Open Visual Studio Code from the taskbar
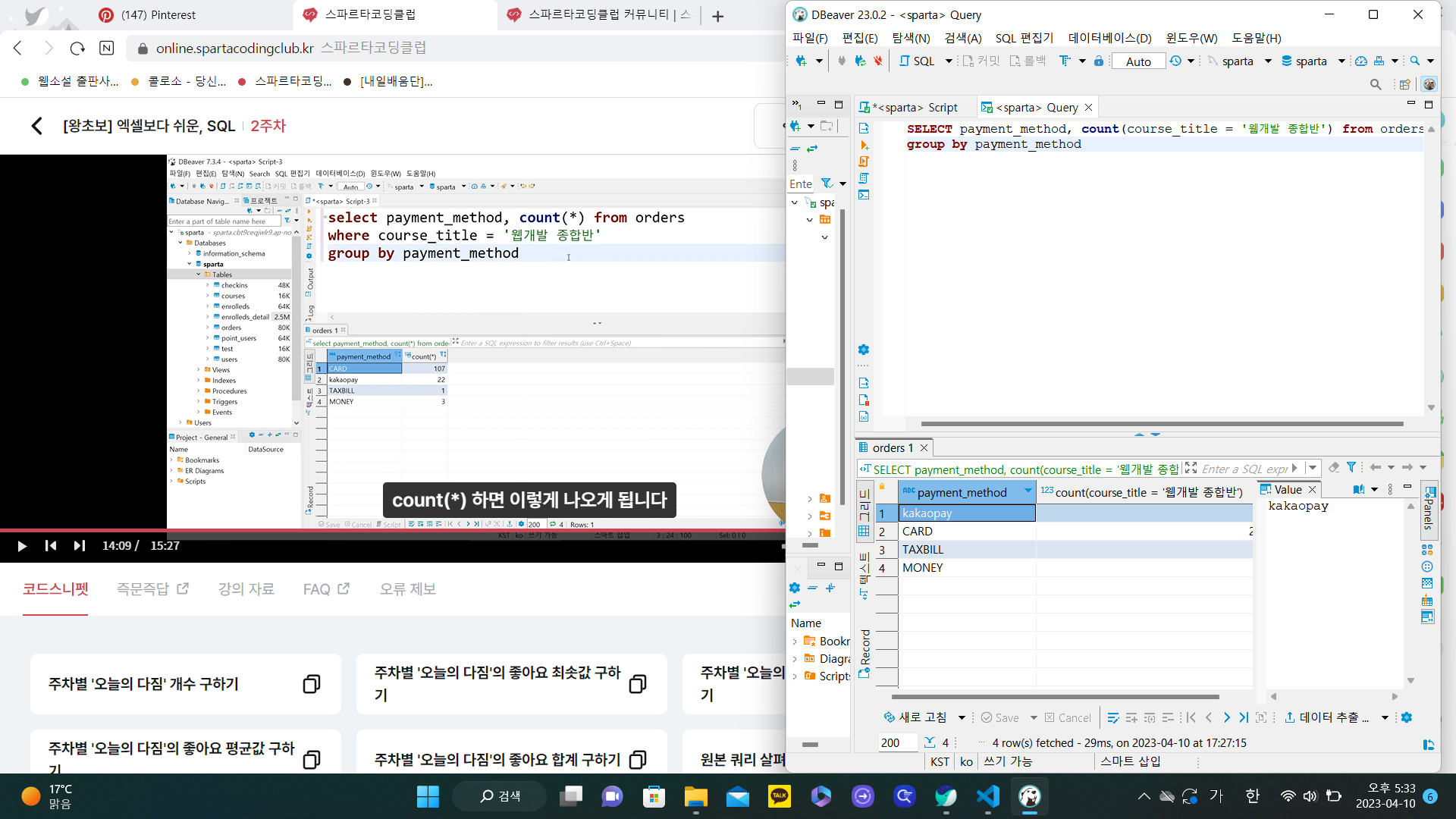Screen dimensions: 1456x819 pos(988,796)
